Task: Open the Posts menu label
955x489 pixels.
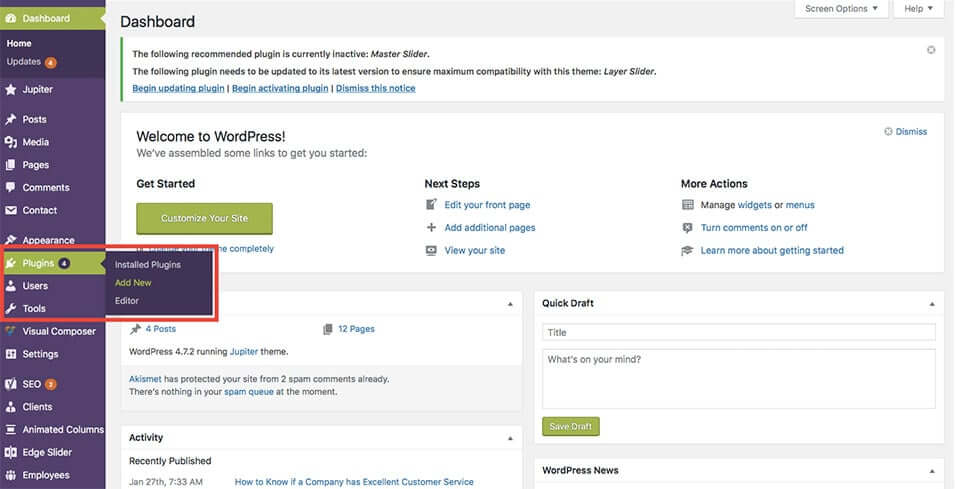Action: tap(34, 119)
